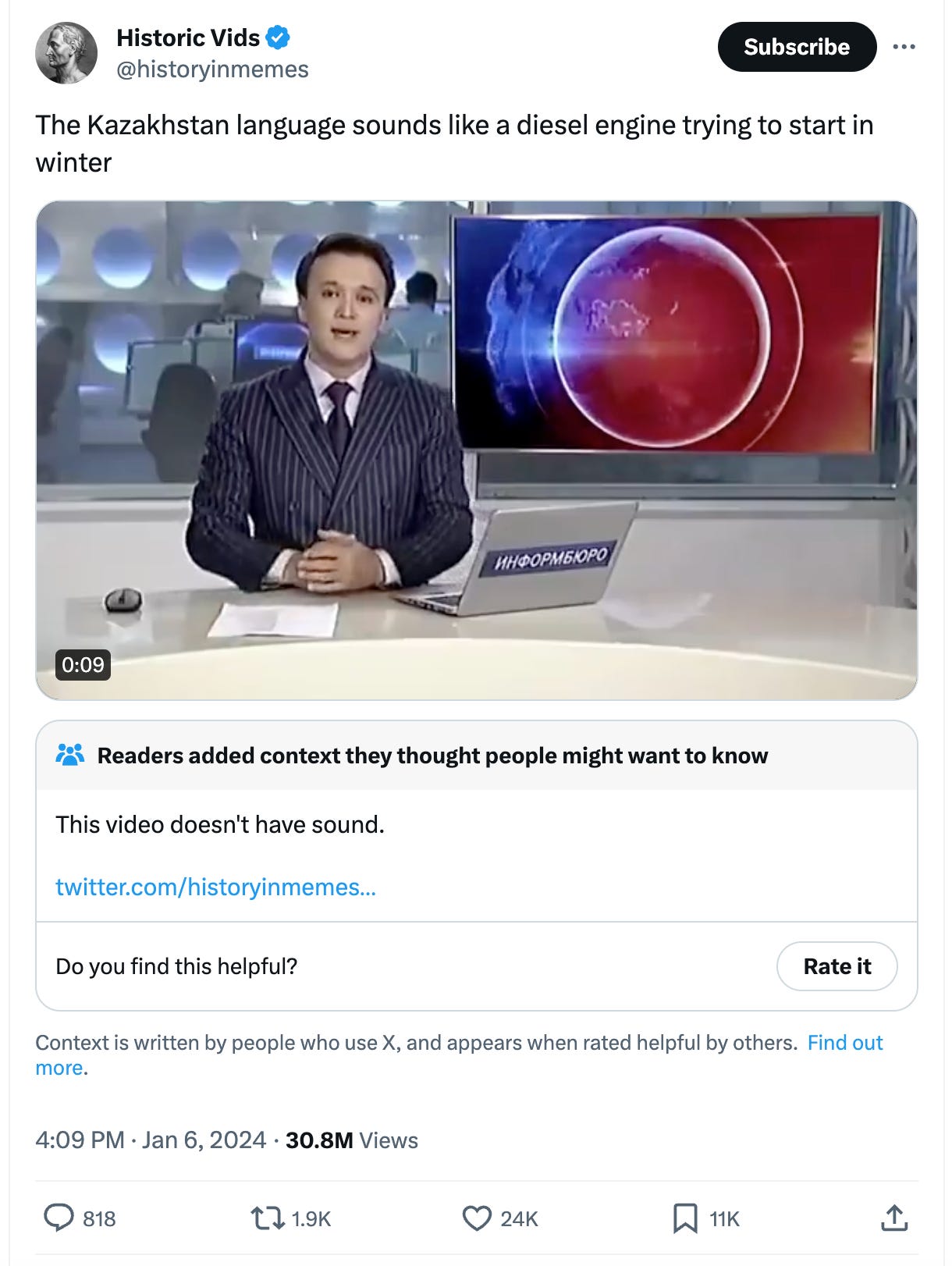Click the Historic Vids display name

pos(188,37)
